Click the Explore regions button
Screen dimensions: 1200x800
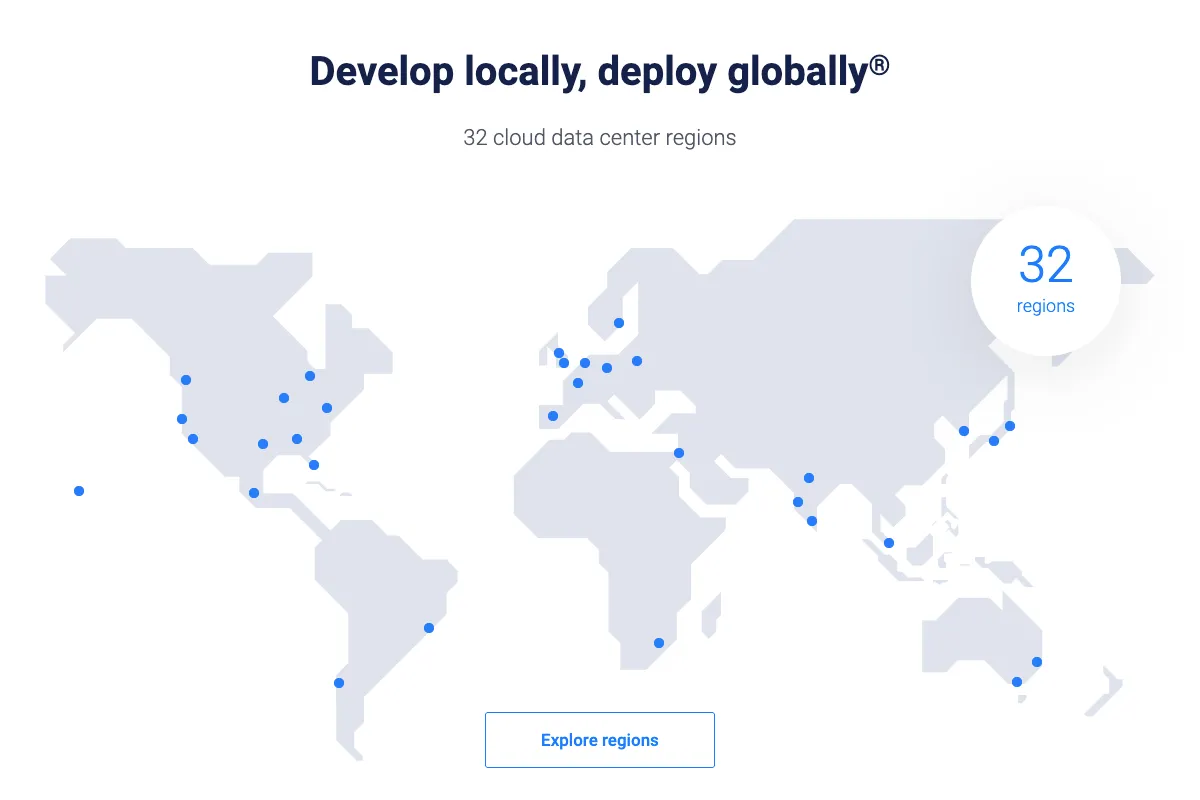point(599,740)
